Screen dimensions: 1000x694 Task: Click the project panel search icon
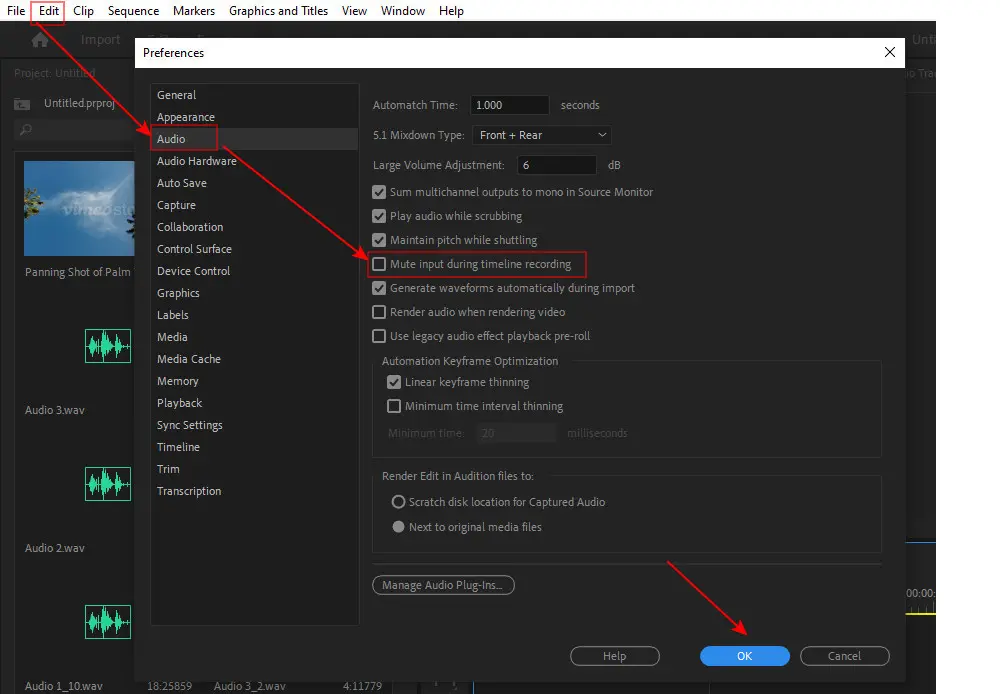(26, 130)
